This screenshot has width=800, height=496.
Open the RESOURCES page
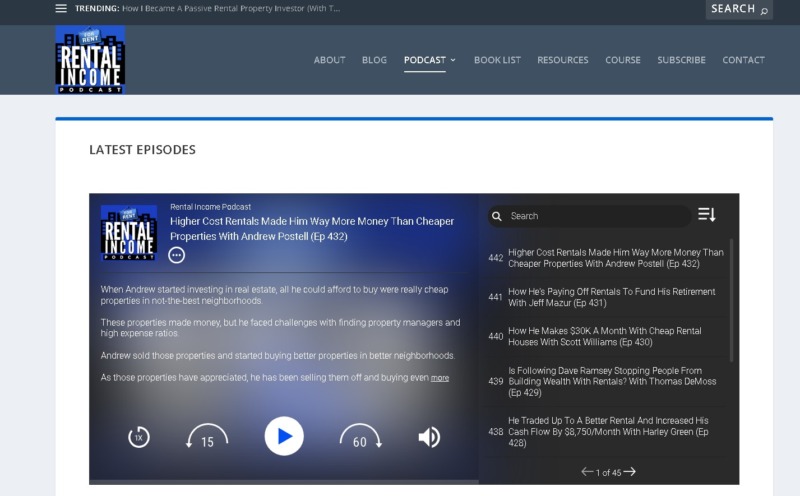pyautogui.click(x=563, y=60)
